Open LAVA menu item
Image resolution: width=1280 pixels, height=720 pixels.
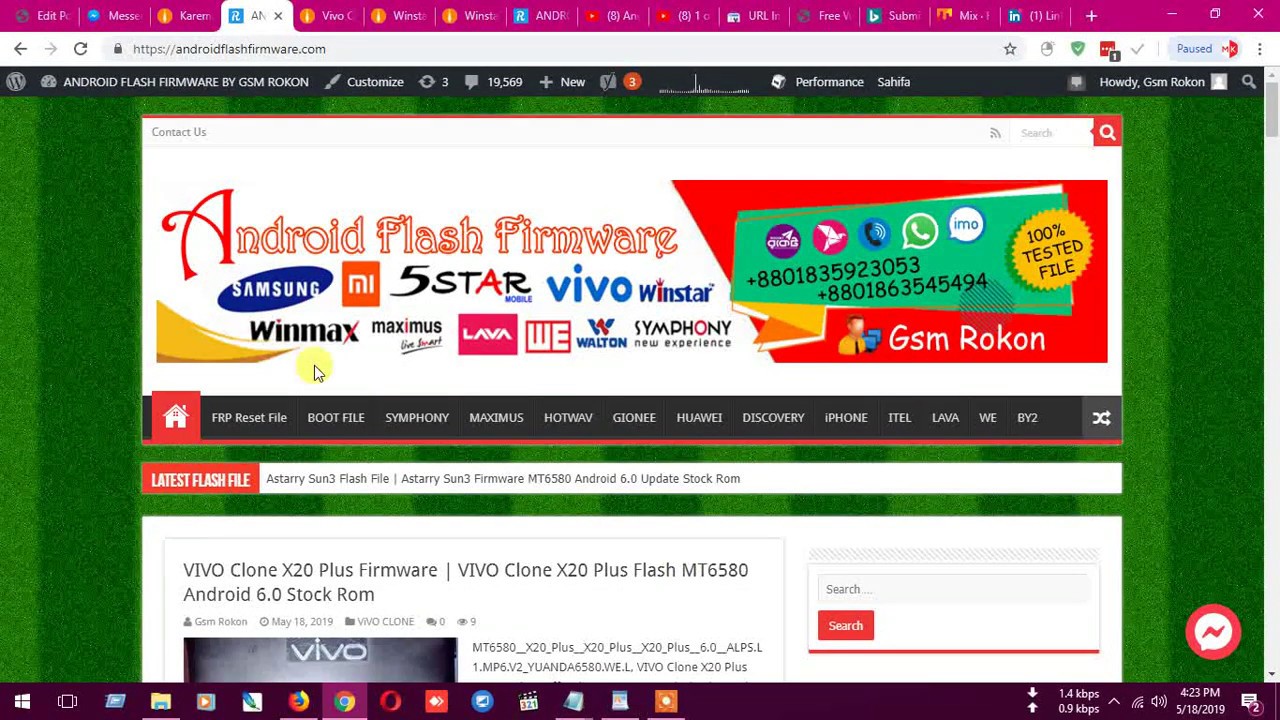[x=945, y=418]
